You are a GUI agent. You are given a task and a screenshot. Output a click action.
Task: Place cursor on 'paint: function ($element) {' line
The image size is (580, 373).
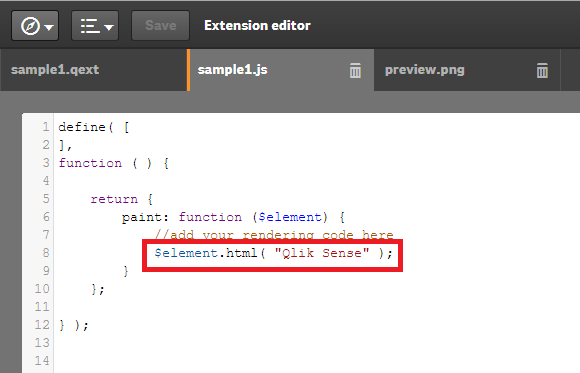pyautogui.click(x=233, y=217)
